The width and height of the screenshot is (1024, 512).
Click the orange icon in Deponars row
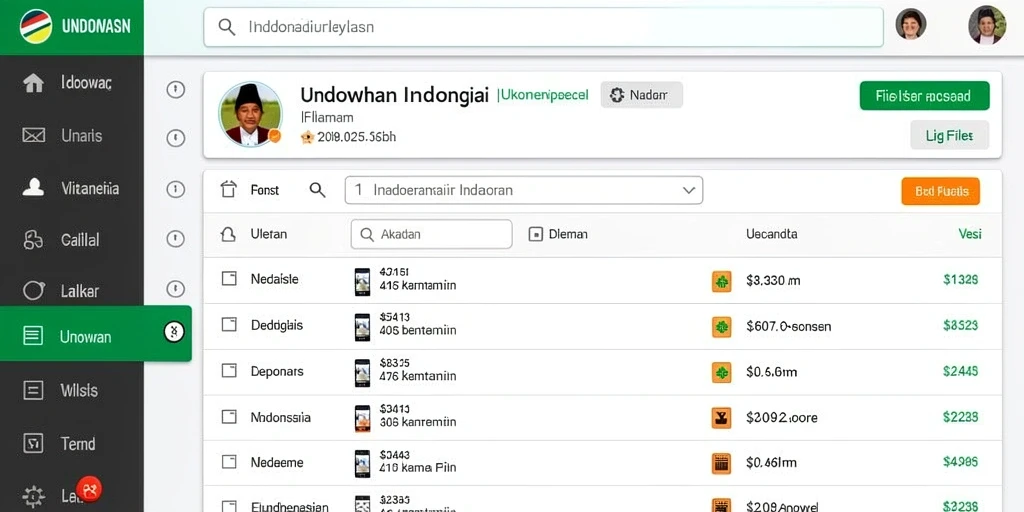(x=721, y=372)
